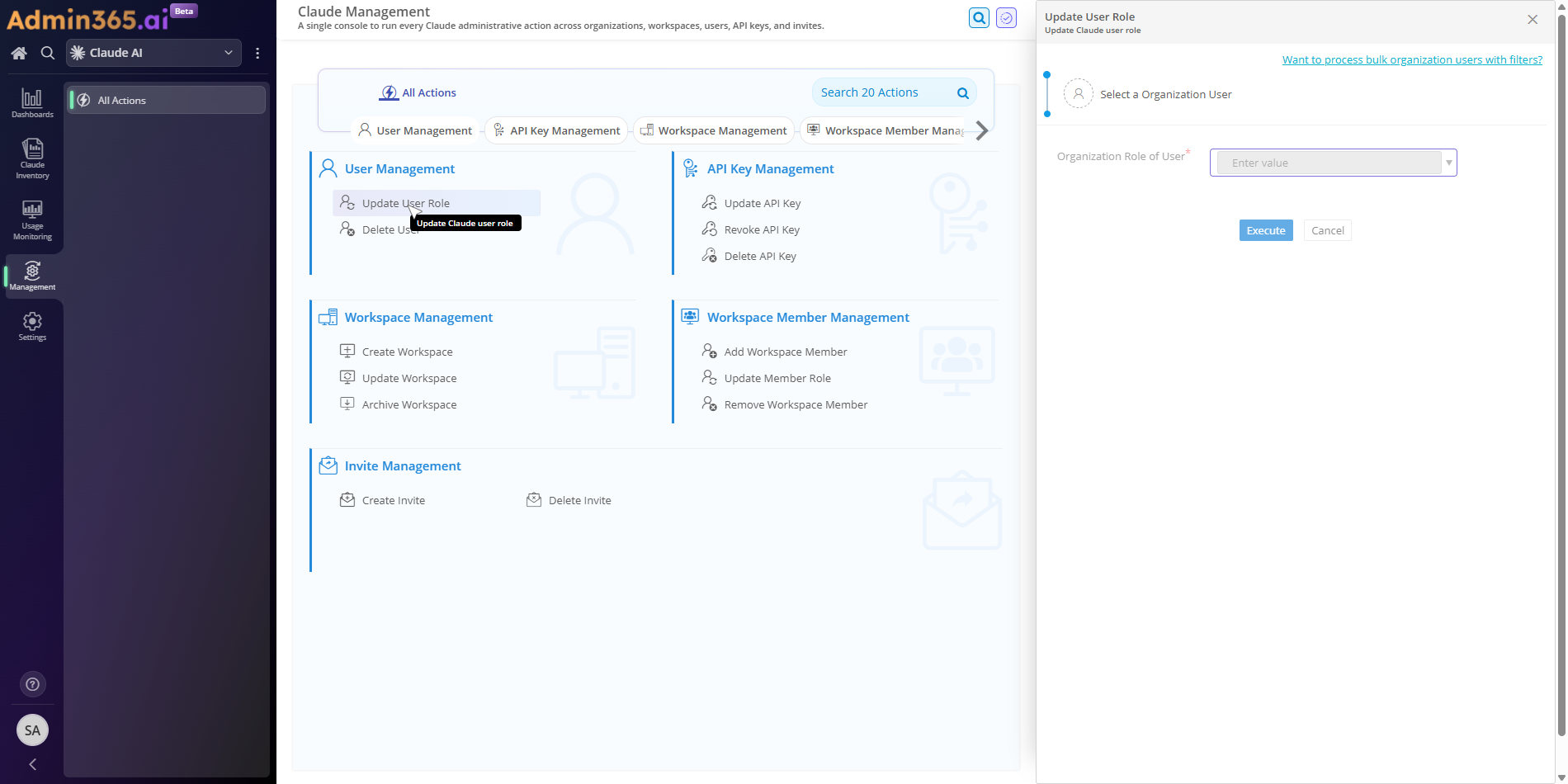Click the task status checkmark icon in header

pyautogui.click(x=1006, y=17)
